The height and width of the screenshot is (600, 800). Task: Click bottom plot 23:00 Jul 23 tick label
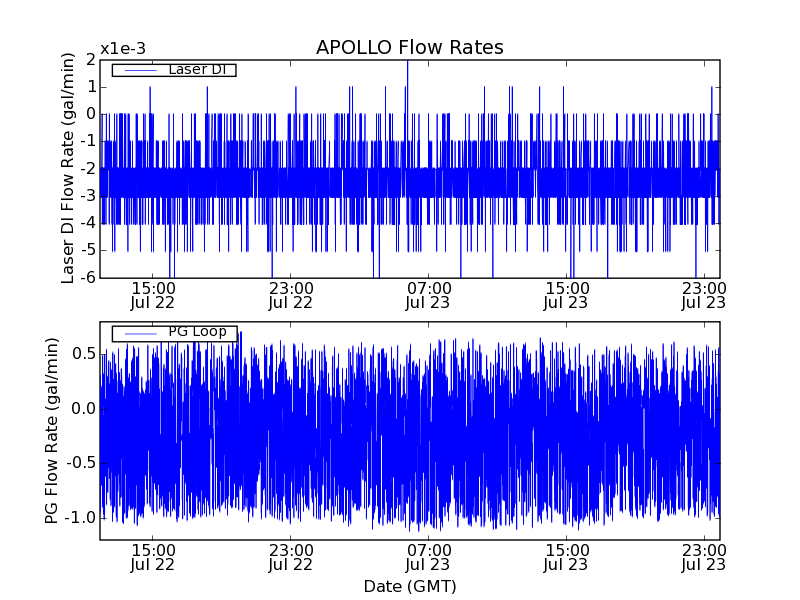click(704, 558)
